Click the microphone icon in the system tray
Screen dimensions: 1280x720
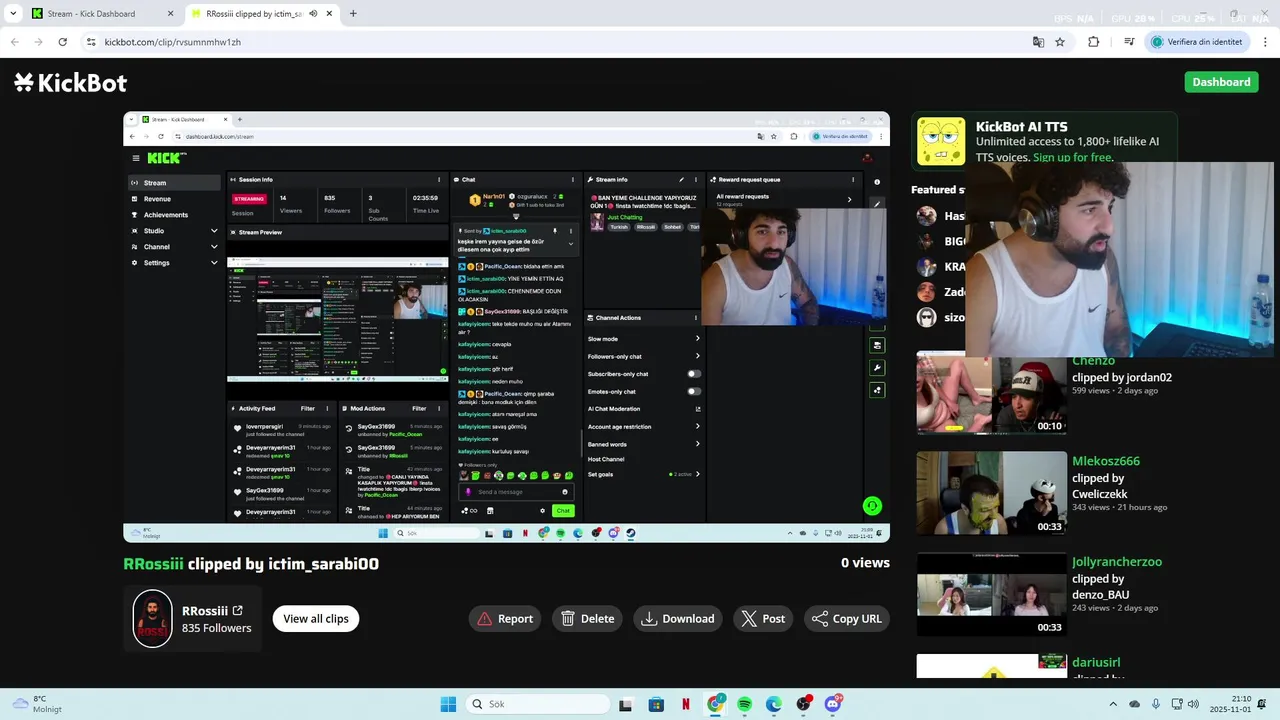click(1156, 704)
